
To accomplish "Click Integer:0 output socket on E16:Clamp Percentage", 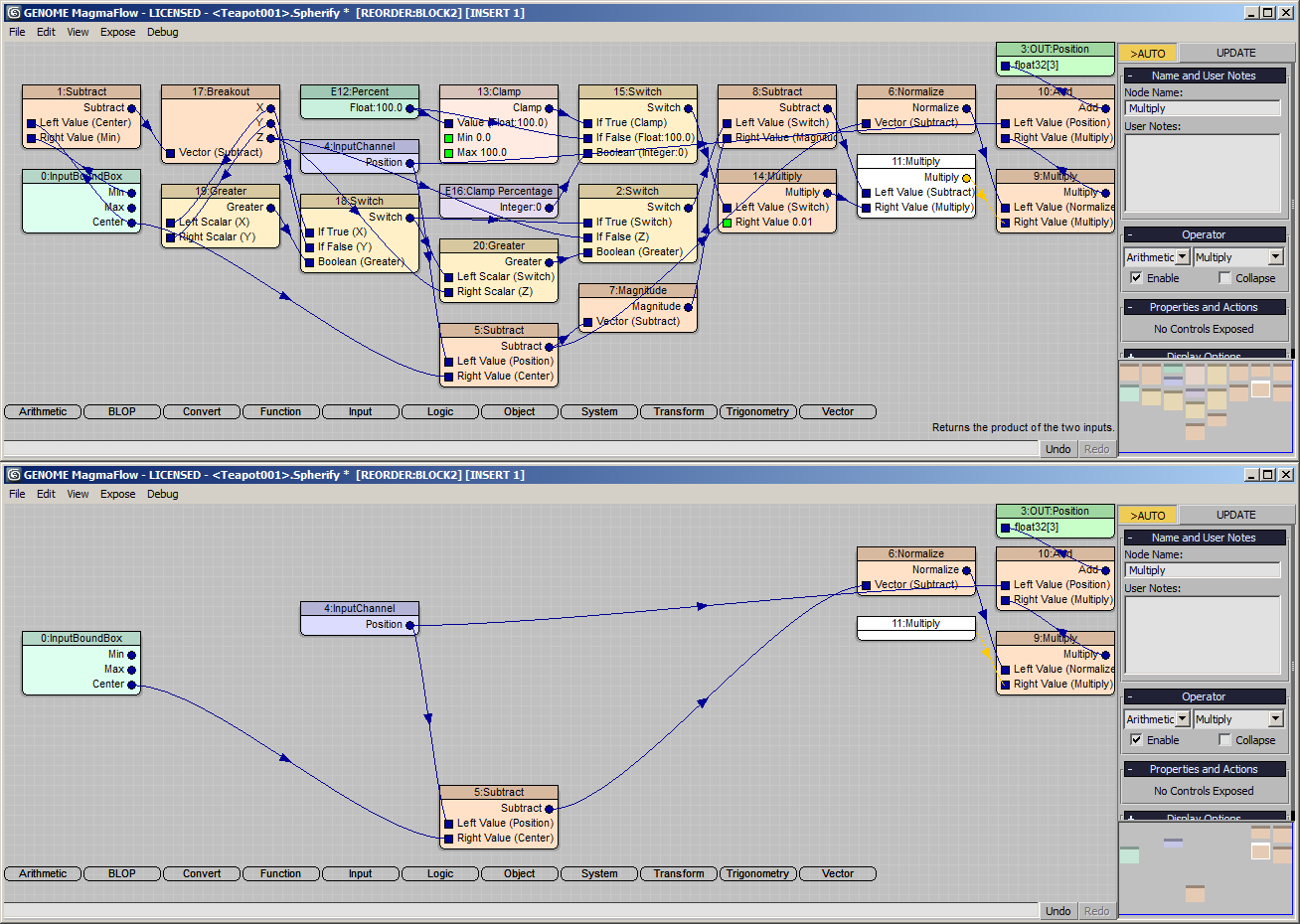I will (x=549, y=208).
